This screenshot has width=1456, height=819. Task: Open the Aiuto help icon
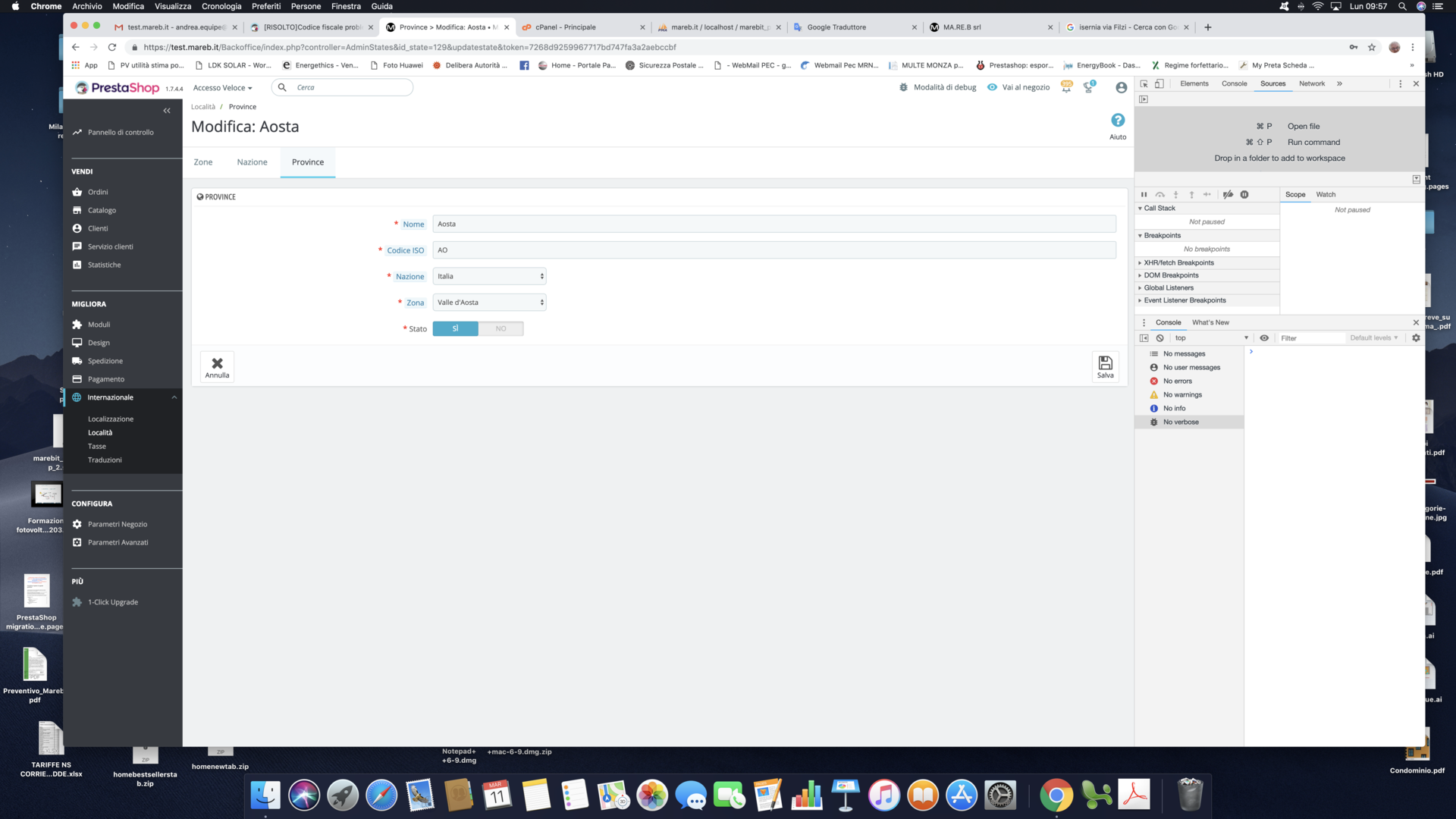(1118, 121)
